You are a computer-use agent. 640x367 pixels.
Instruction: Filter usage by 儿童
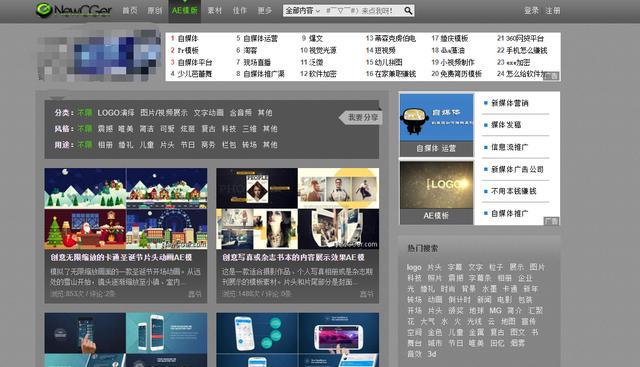click(x=146, y=145)
